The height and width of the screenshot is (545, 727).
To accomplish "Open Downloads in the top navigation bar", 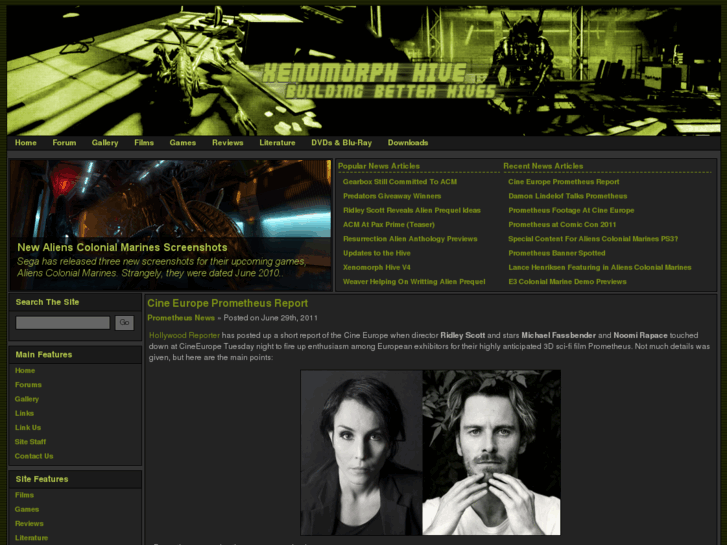I will [408, 142].
